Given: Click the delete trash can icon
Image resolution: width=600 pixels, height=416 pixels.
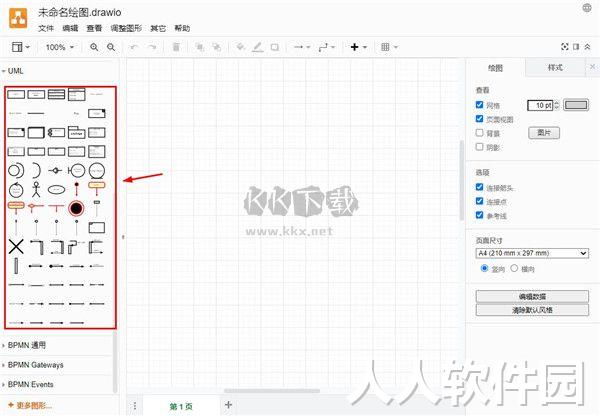Looking at the screenshot, I should click(x=176, y=47).
